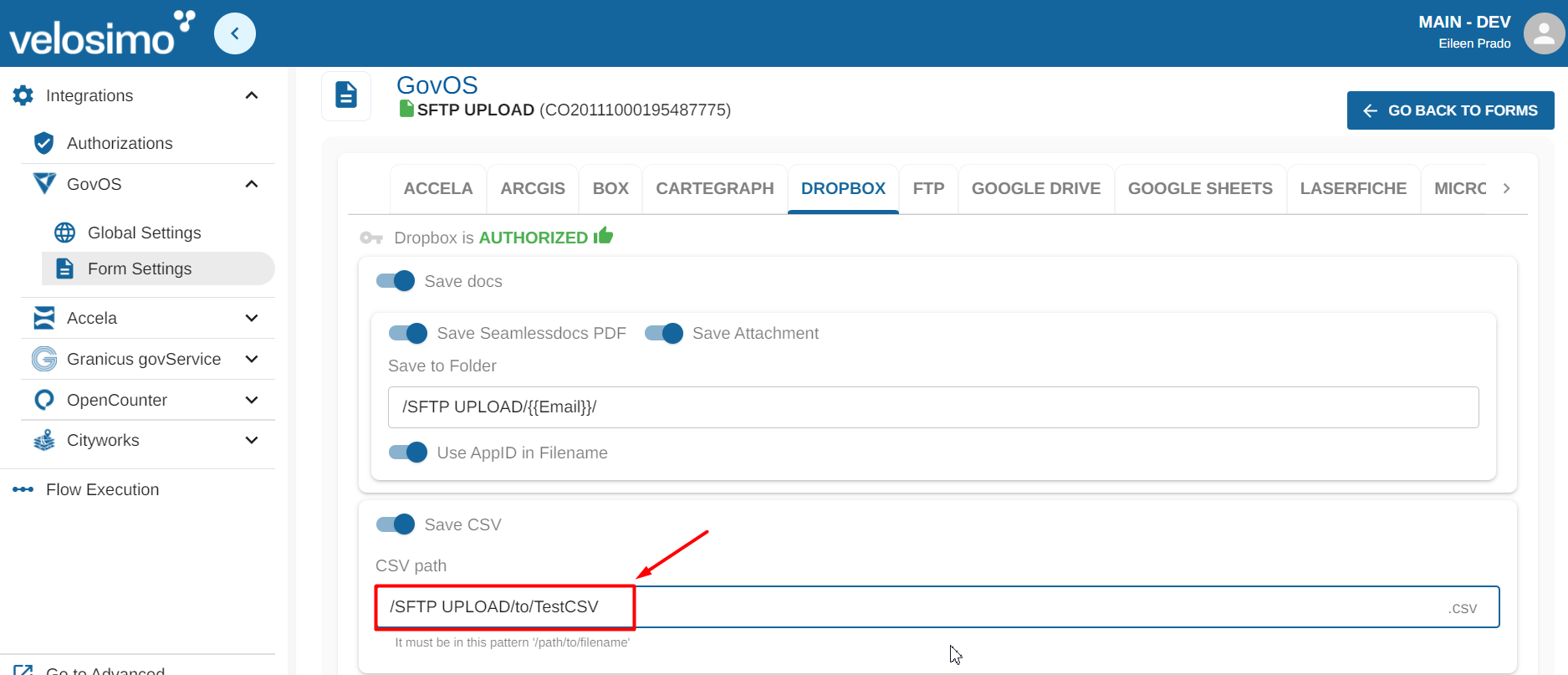Expand the Cityworks chevron
1568x675 pixels.
[x=252, y=440]
